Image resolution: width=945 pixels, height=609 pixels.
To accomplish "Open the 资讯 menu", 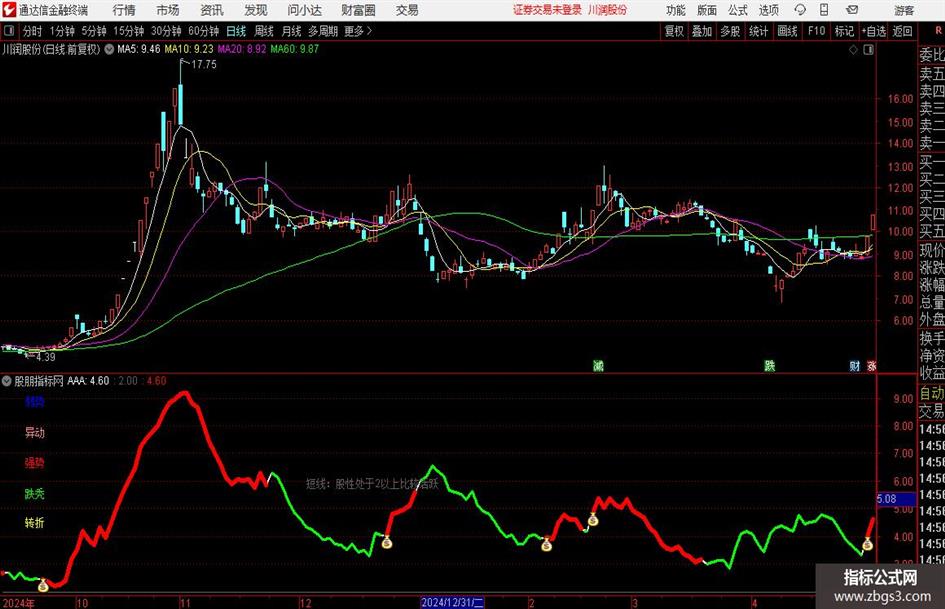I will point(212,10).
